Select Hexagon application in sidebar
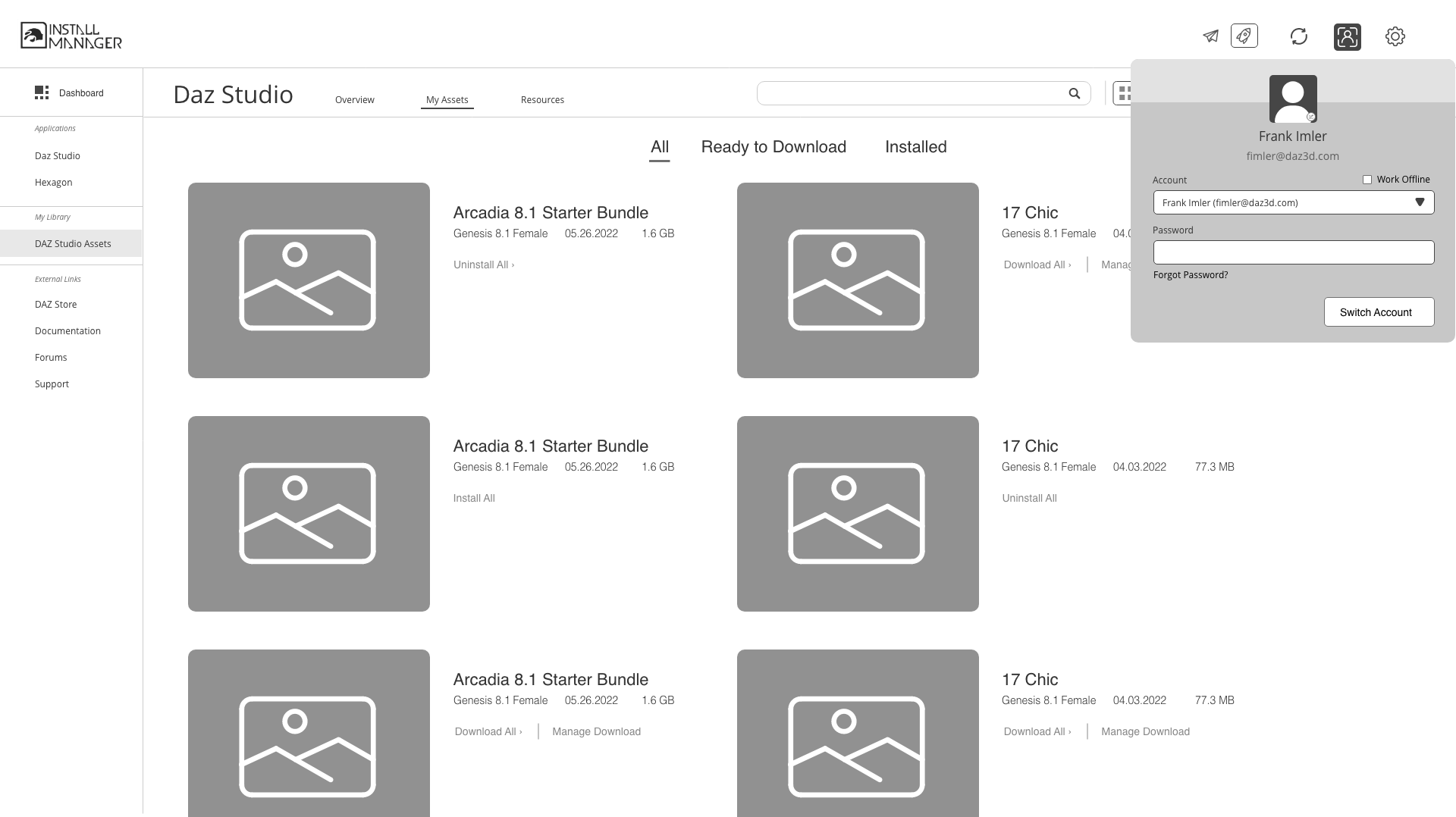The height and width of the screenshot is (817, 1456). [54, 183]
